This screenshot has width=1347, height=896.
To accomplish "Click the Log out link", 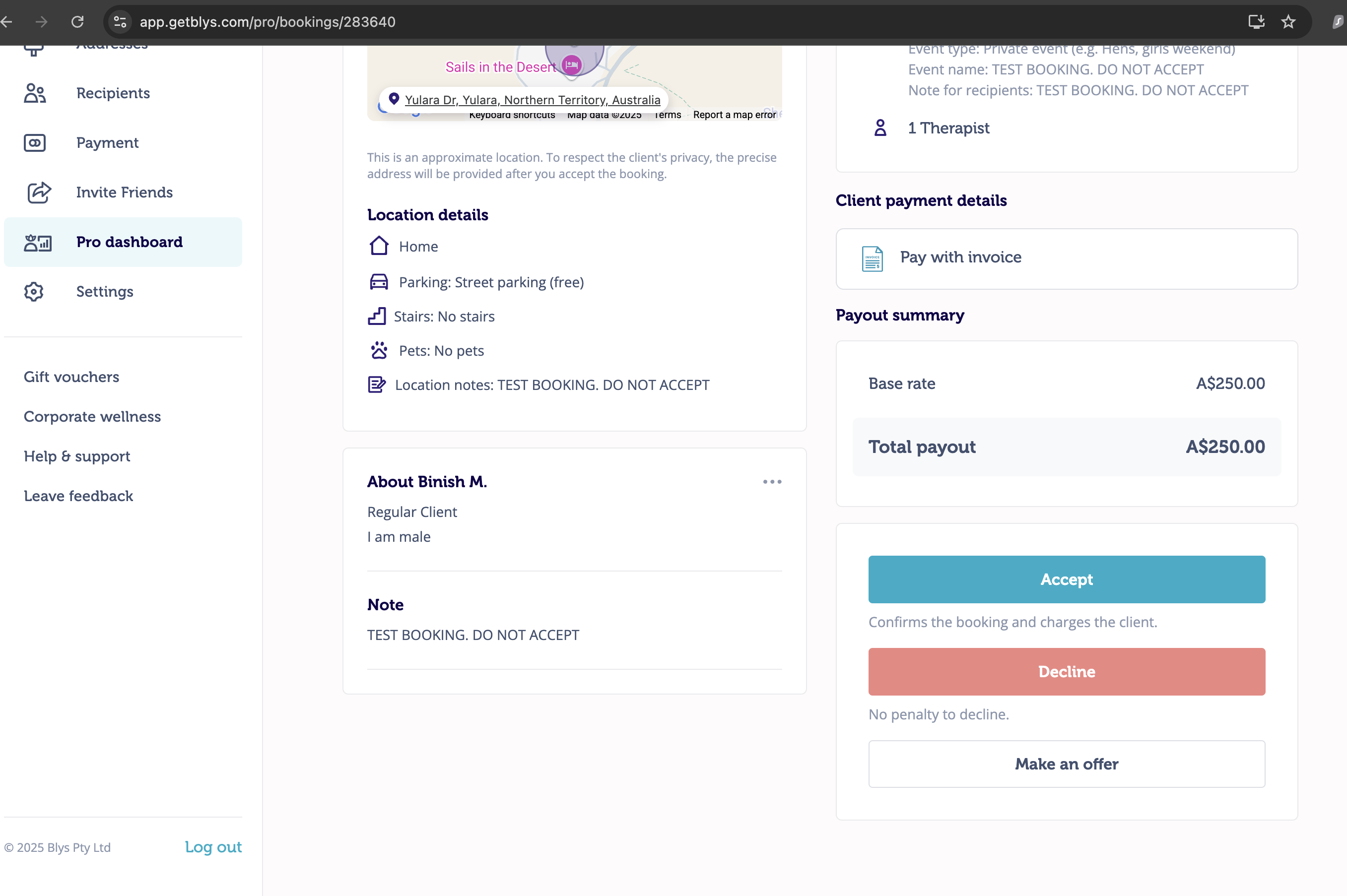I will tap(213, 847).
